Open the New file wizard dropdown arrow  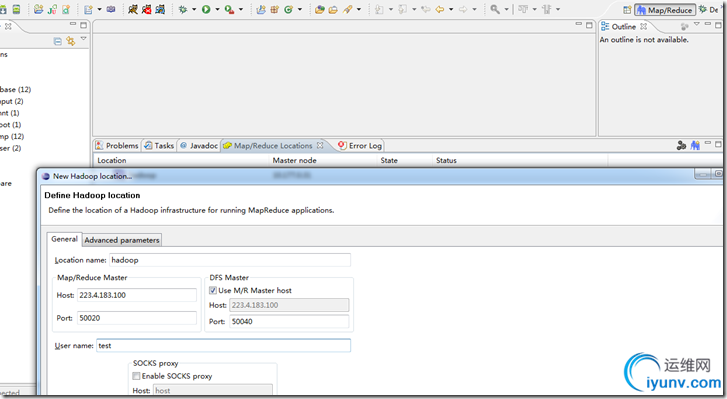[99, 9]
